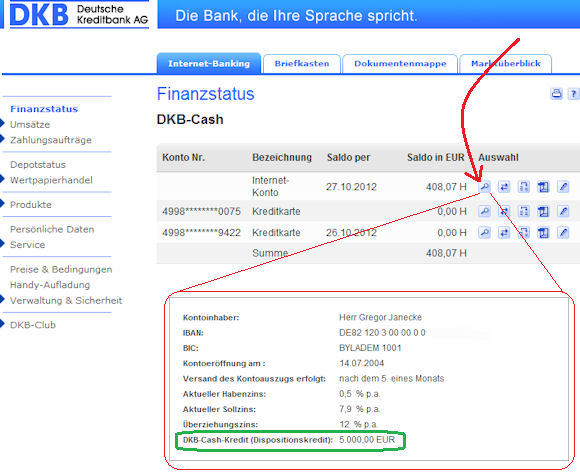
Task: Click the date 26.10.2012
Action: (351, 233)
